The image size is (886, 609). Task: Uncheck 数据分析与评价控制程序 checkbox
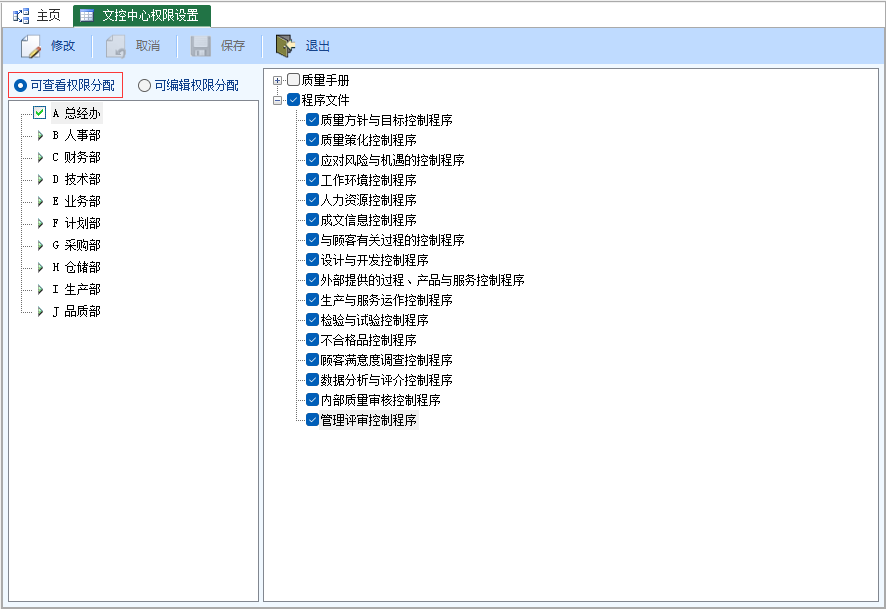pyautogui.click(x=312, y=380)
